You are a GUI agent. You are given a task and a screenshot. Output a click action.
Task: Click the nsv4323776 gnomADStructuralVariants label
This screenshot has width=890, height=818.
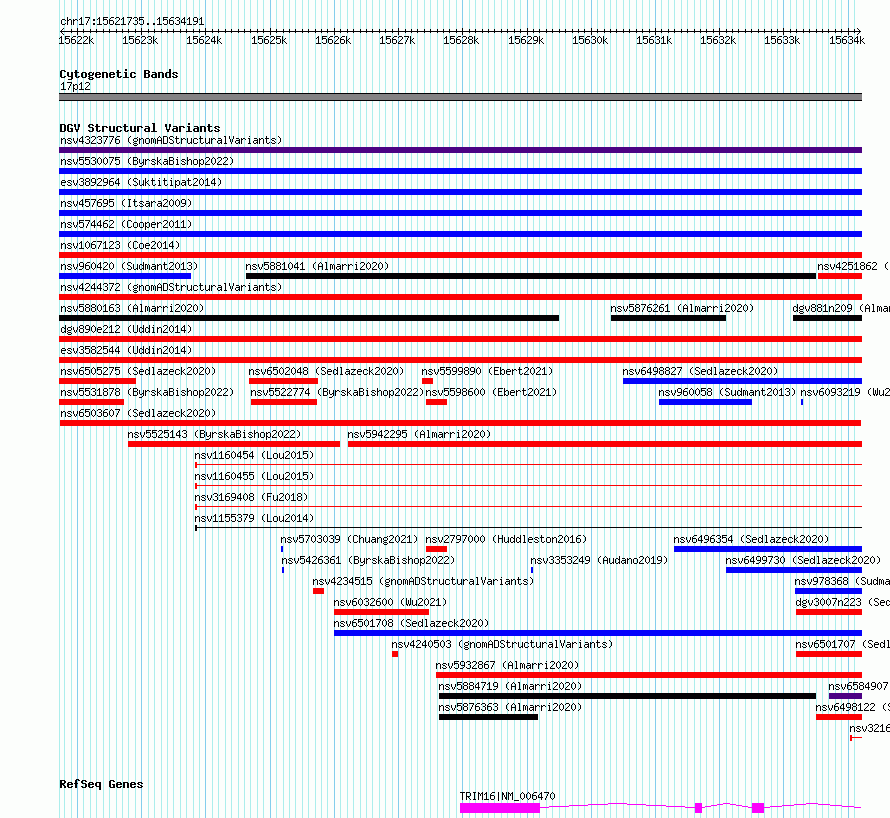[171, 140]
